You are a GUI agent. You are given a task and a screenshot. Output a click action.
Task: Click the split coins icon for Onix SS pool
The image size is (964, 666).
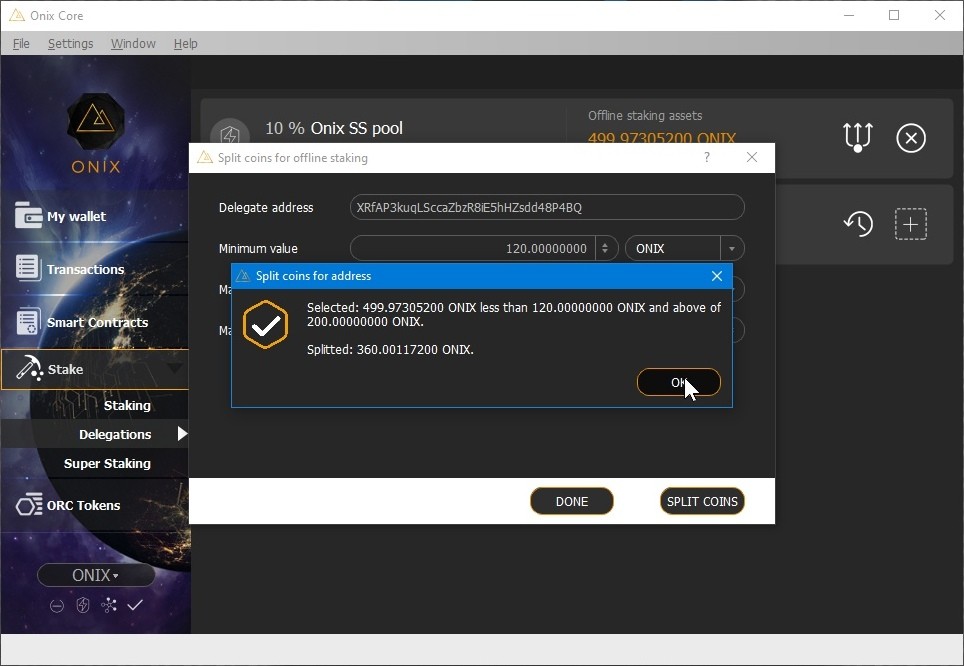tap(858, 137)
